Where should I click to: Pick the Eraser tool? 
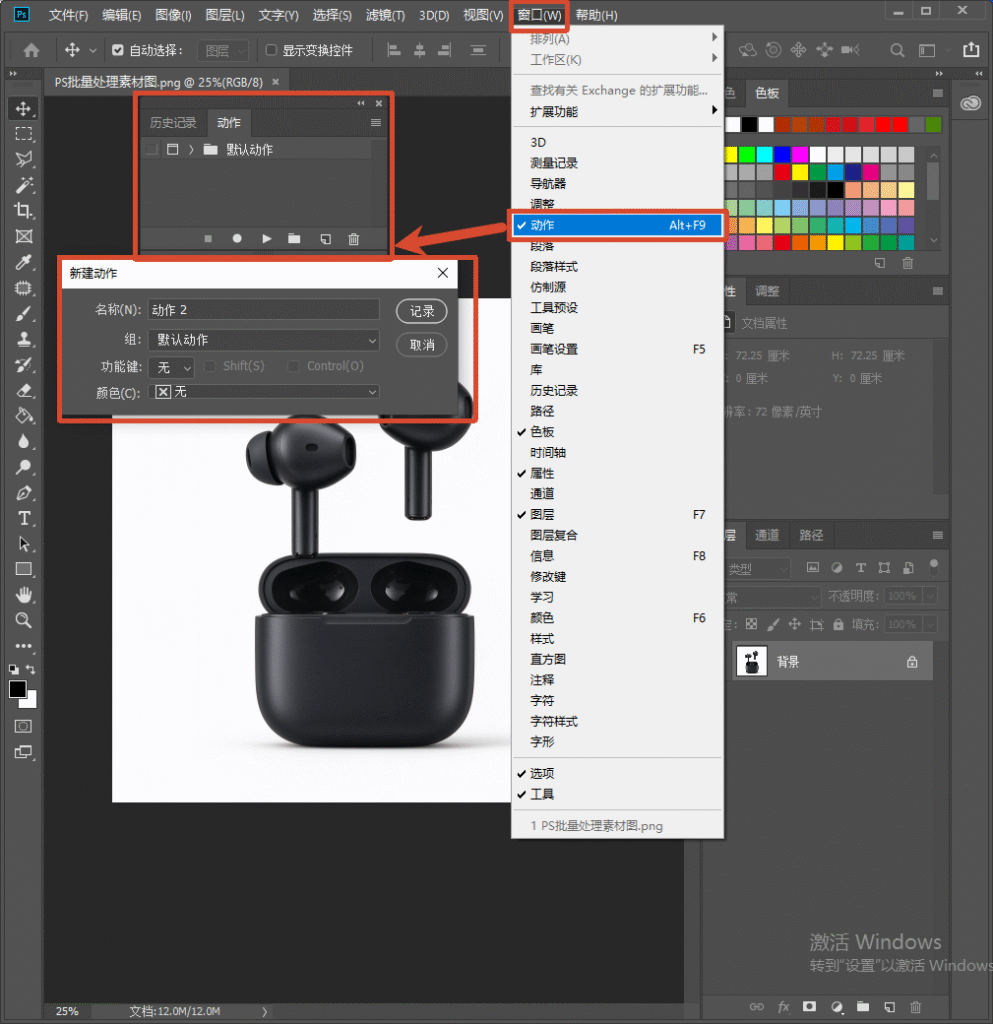[24, 391]
